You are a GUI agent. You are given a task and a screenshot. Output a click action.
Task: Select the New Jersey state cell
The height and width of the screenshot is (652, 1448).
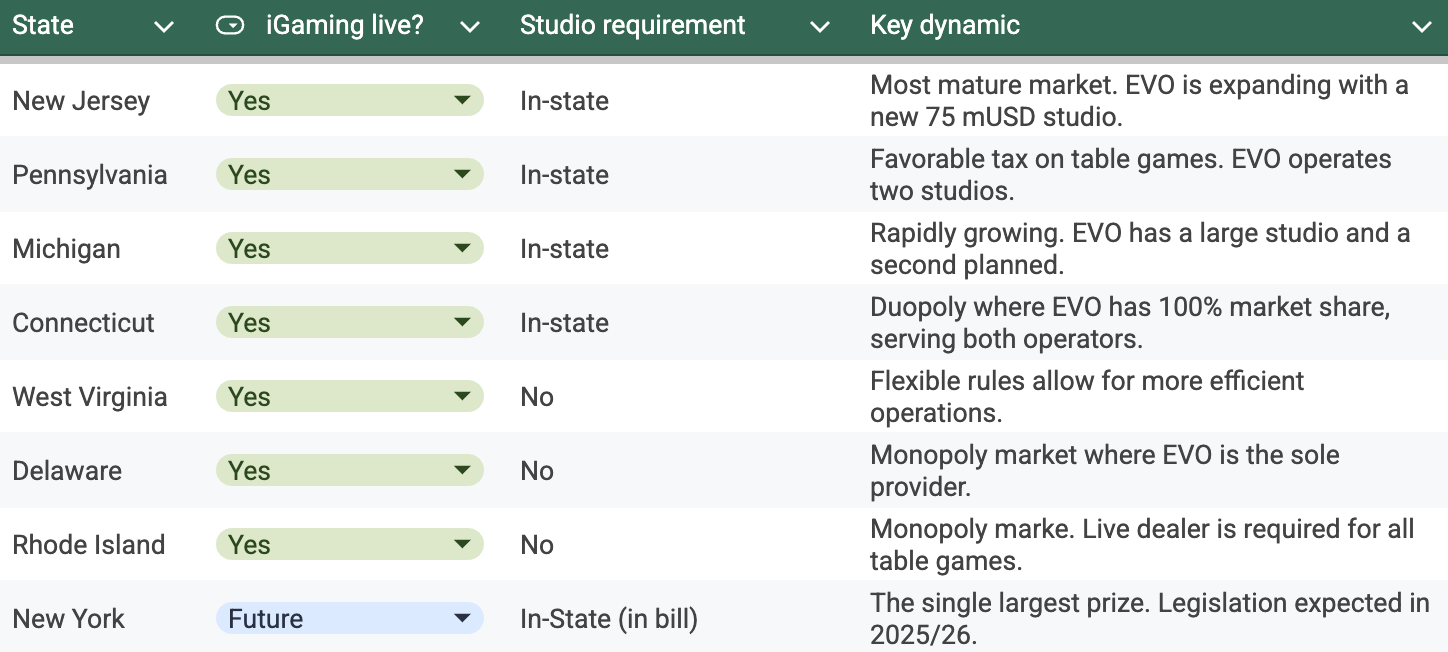(100, 101)
